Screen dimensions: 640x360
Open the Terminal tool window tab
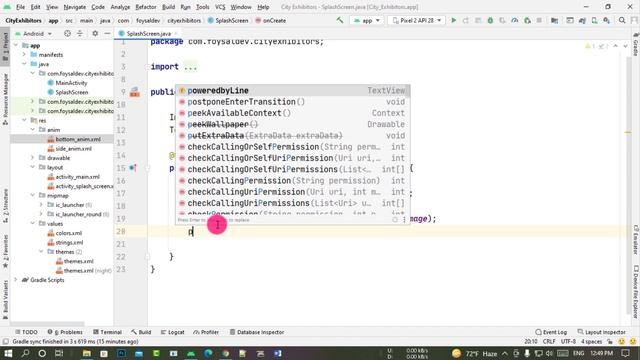(107, 332)
